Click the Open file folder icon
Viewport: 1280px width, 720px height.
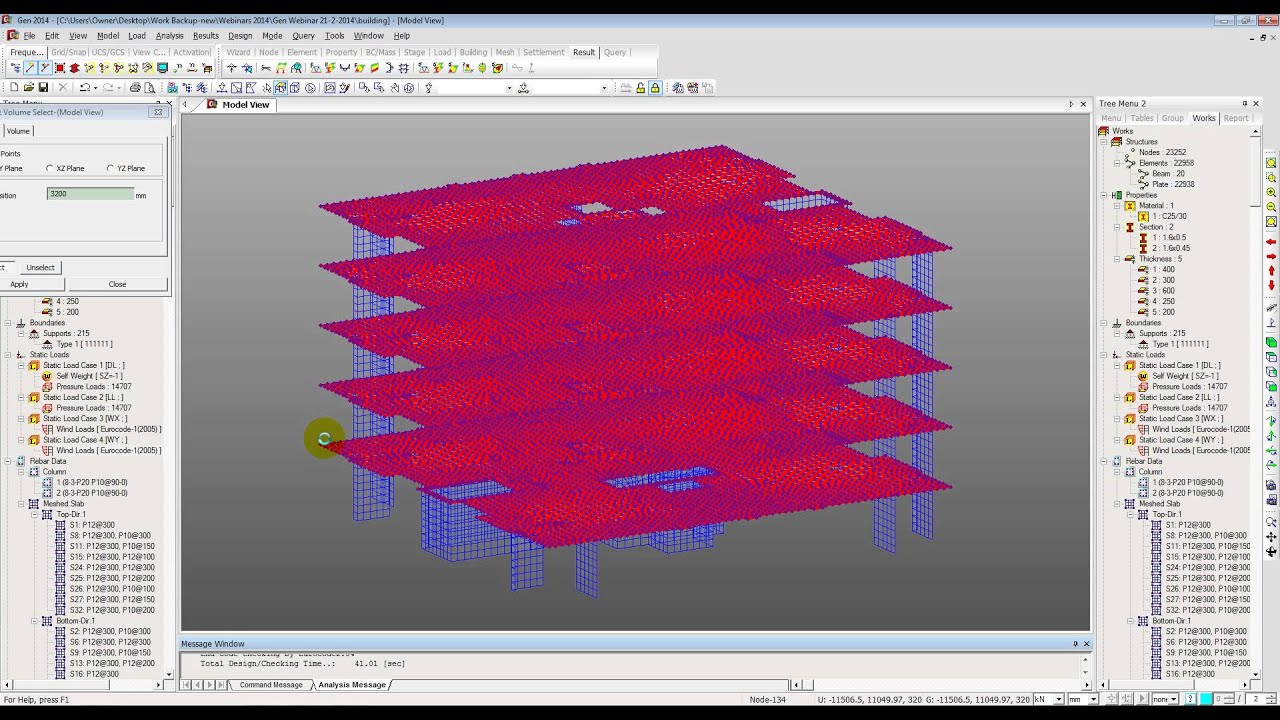[29, 88]
